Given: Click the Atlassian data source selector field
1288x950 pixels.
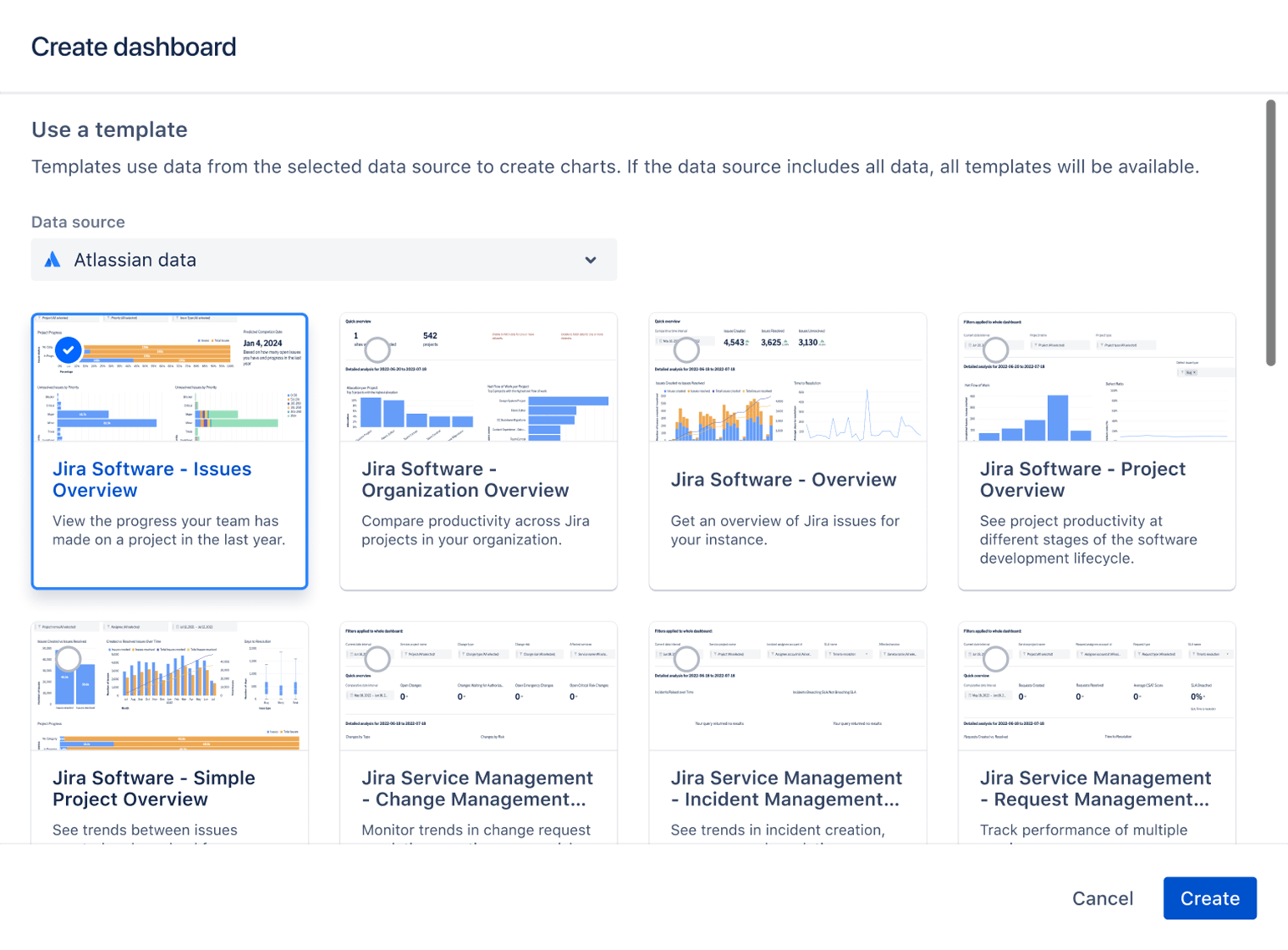Looking at the screenshot, I should click(324, 260).
